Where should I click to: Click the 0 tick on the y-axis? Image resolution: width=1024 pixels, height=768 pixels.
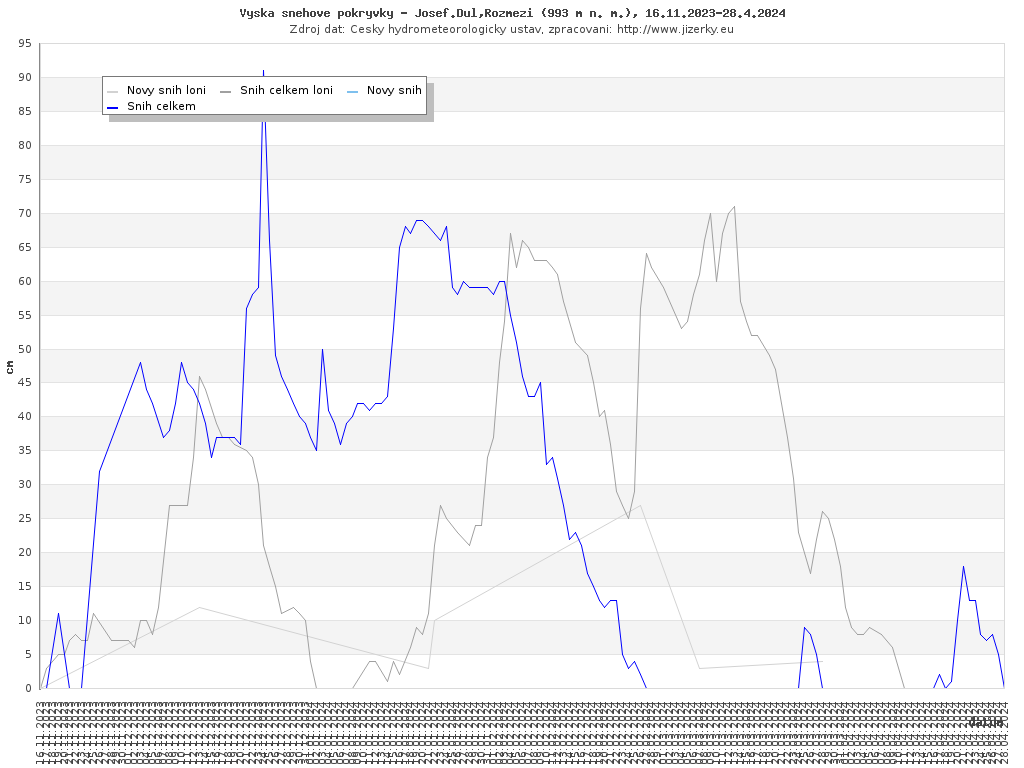coord(29,689)
